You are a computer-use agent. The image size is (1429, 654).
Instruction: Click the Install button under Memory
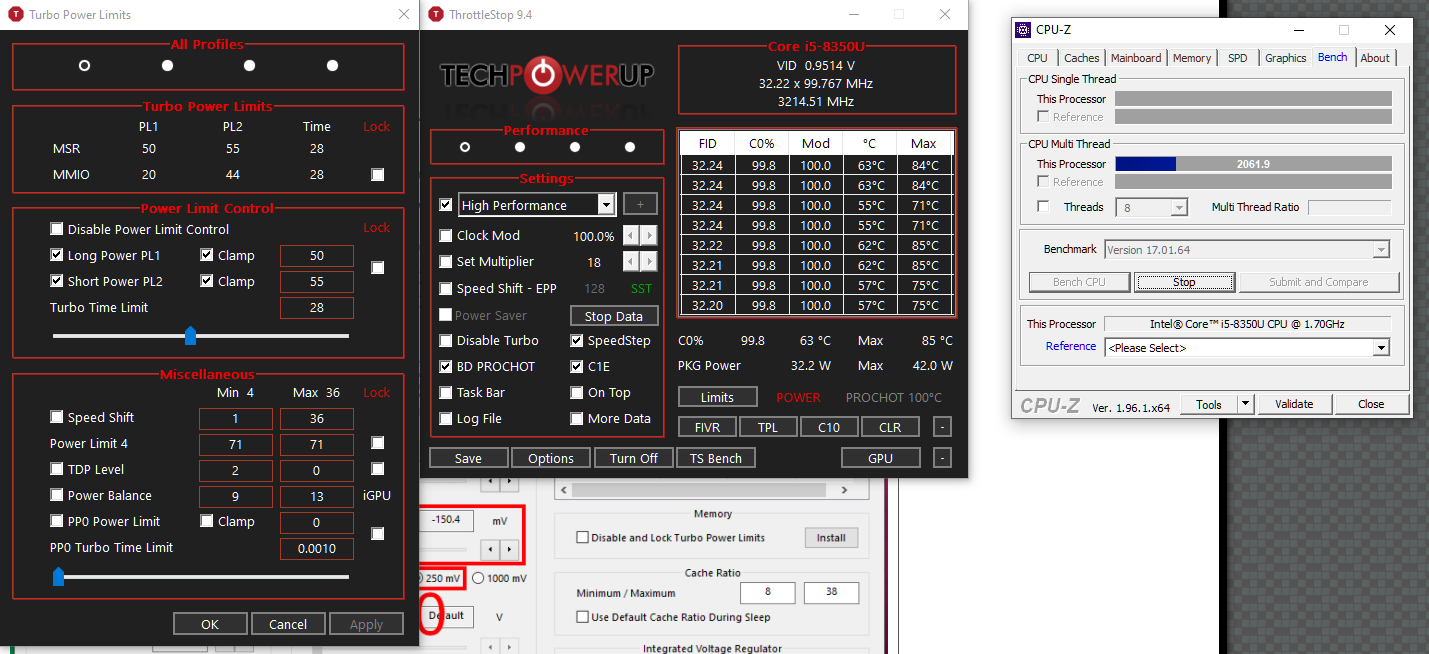pos(831,537)
